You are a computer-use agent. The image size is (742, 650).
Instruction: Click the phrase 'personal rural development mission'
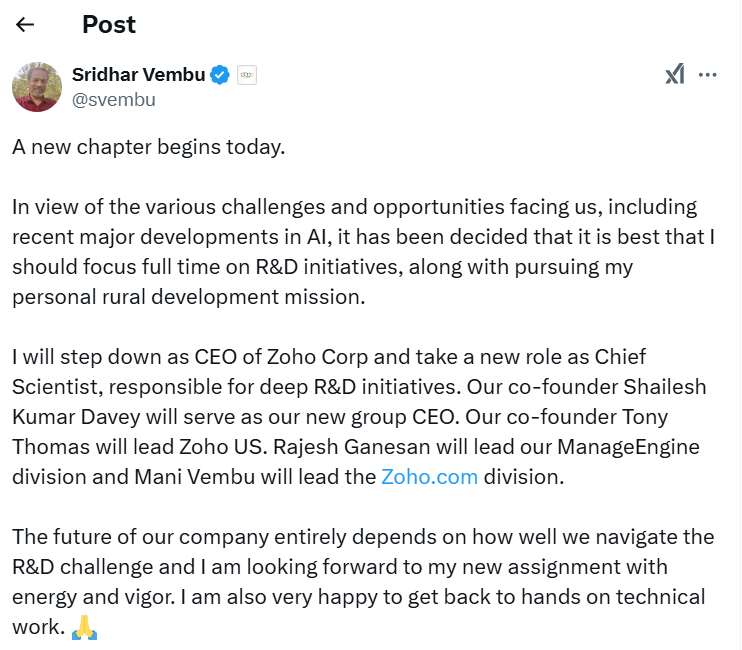point(188,297)
